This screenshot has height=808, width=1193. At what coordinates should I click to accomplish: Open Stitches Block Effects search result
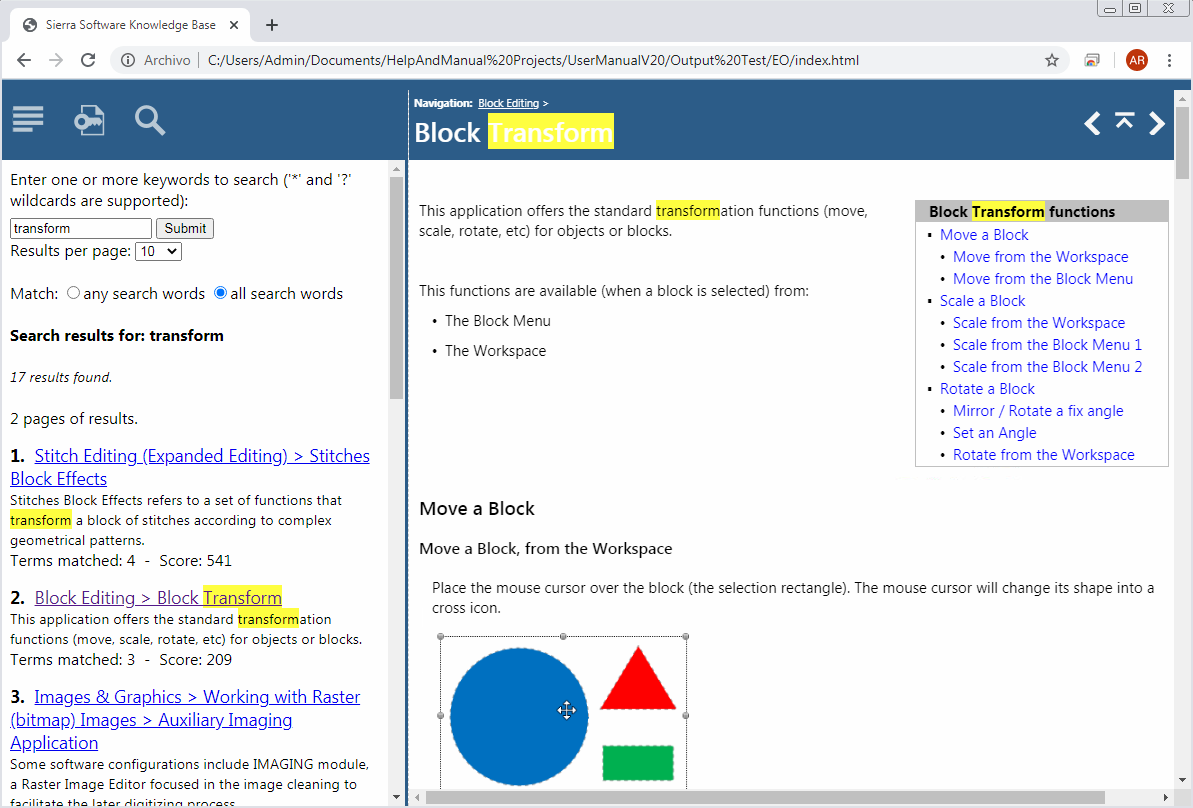click(x=190, y=467)
